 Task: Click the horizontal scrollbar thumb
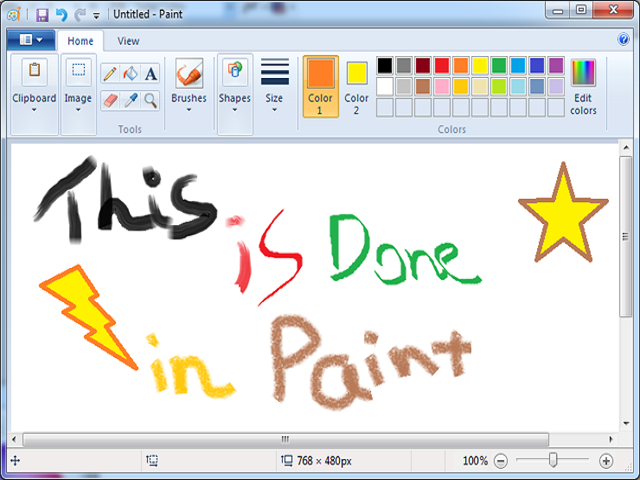point(285,440)
